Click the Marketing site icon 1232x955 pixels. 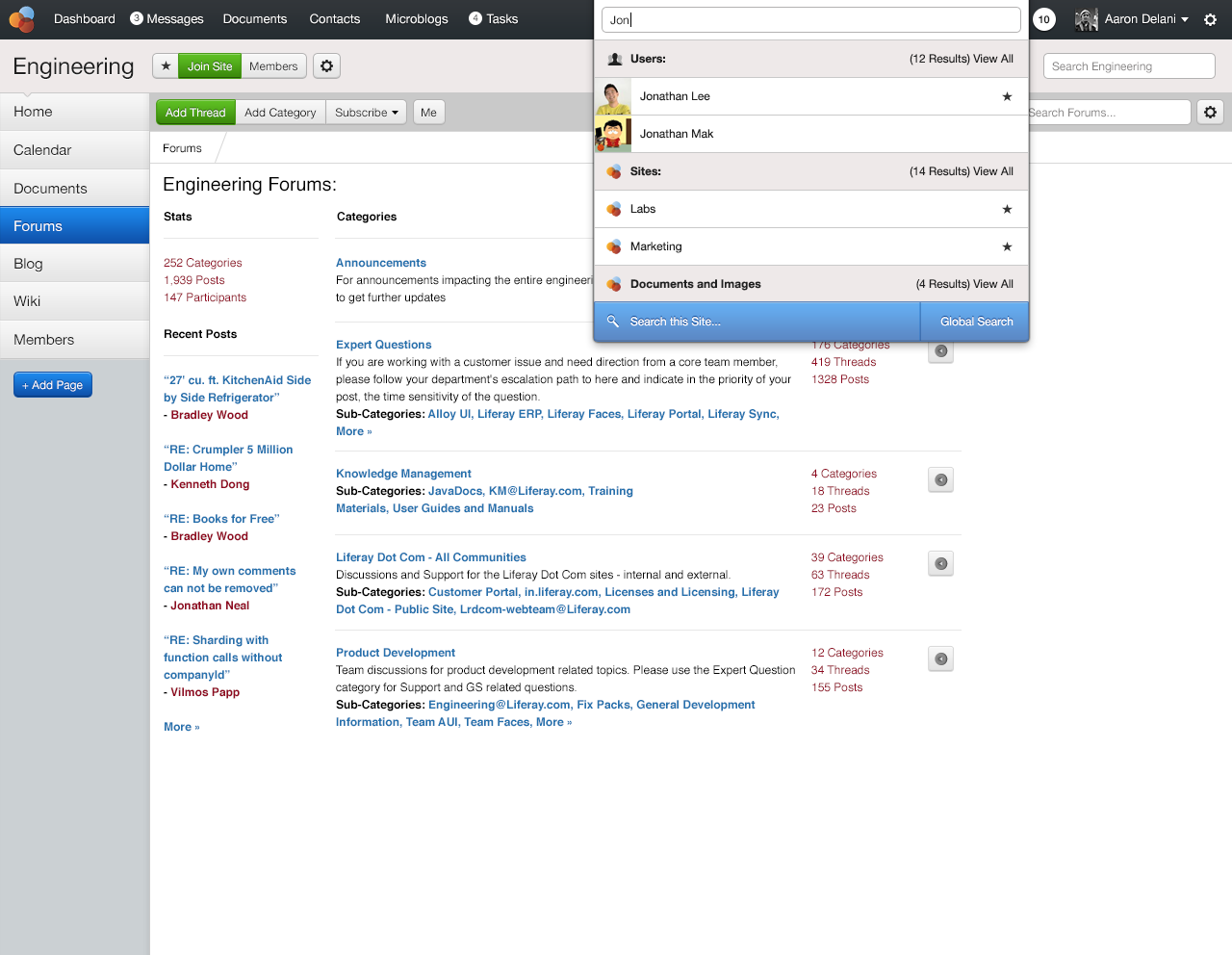point(614,246)
